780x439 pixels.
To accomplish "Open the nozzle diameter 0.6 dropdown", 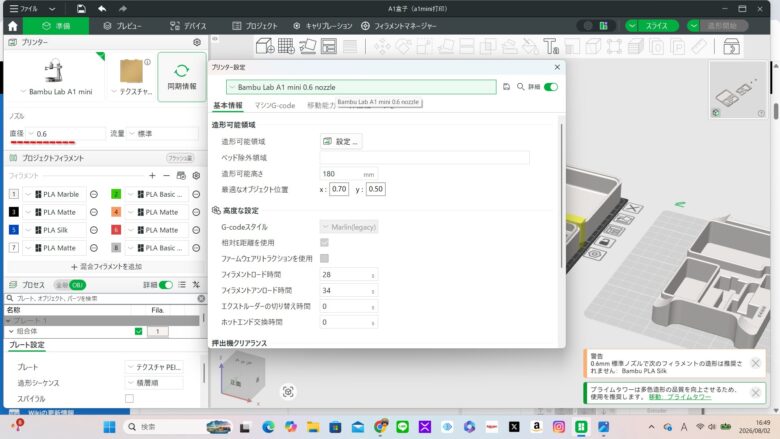I will tap(66, 134).
